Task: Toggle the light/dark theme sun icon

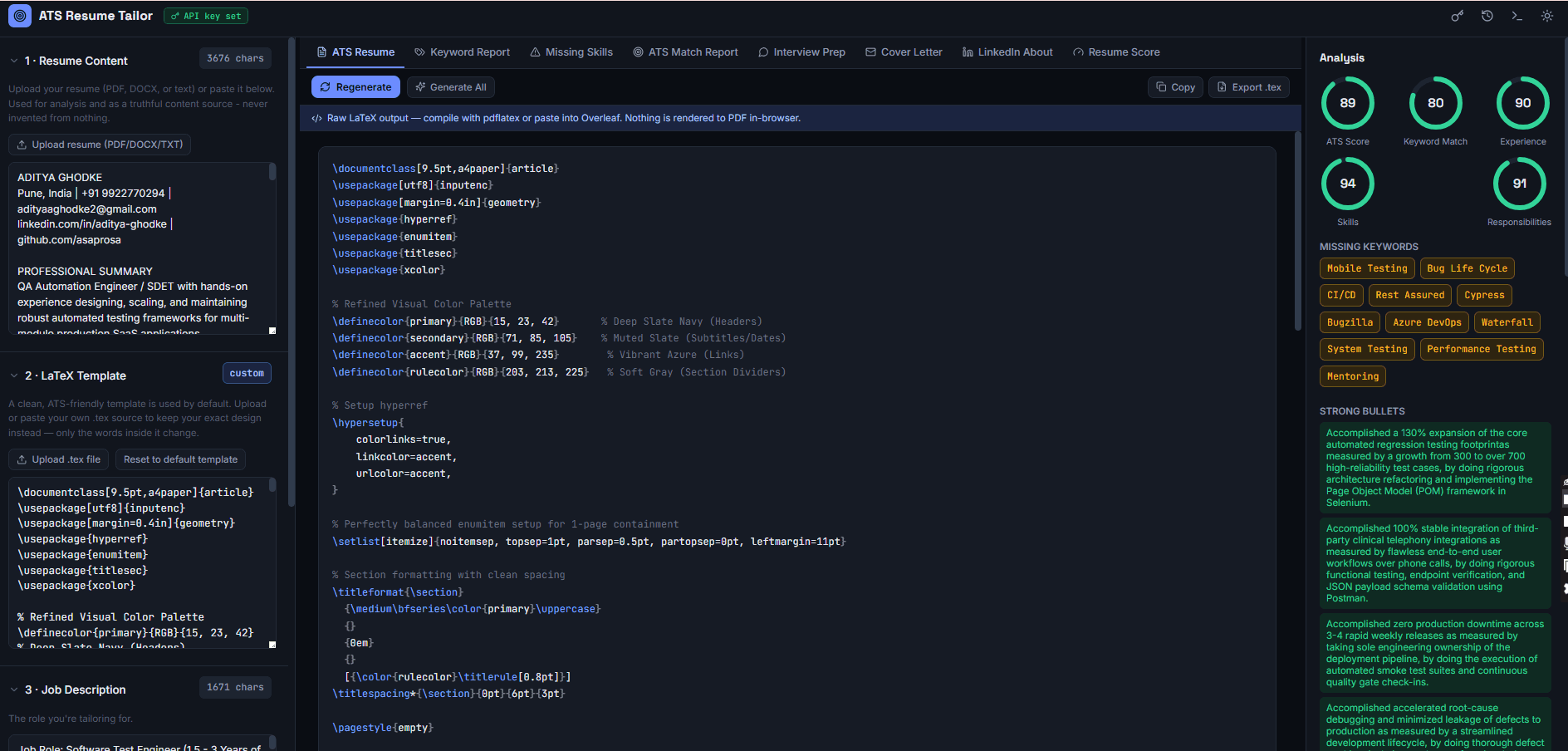Action: (1546, 16)
